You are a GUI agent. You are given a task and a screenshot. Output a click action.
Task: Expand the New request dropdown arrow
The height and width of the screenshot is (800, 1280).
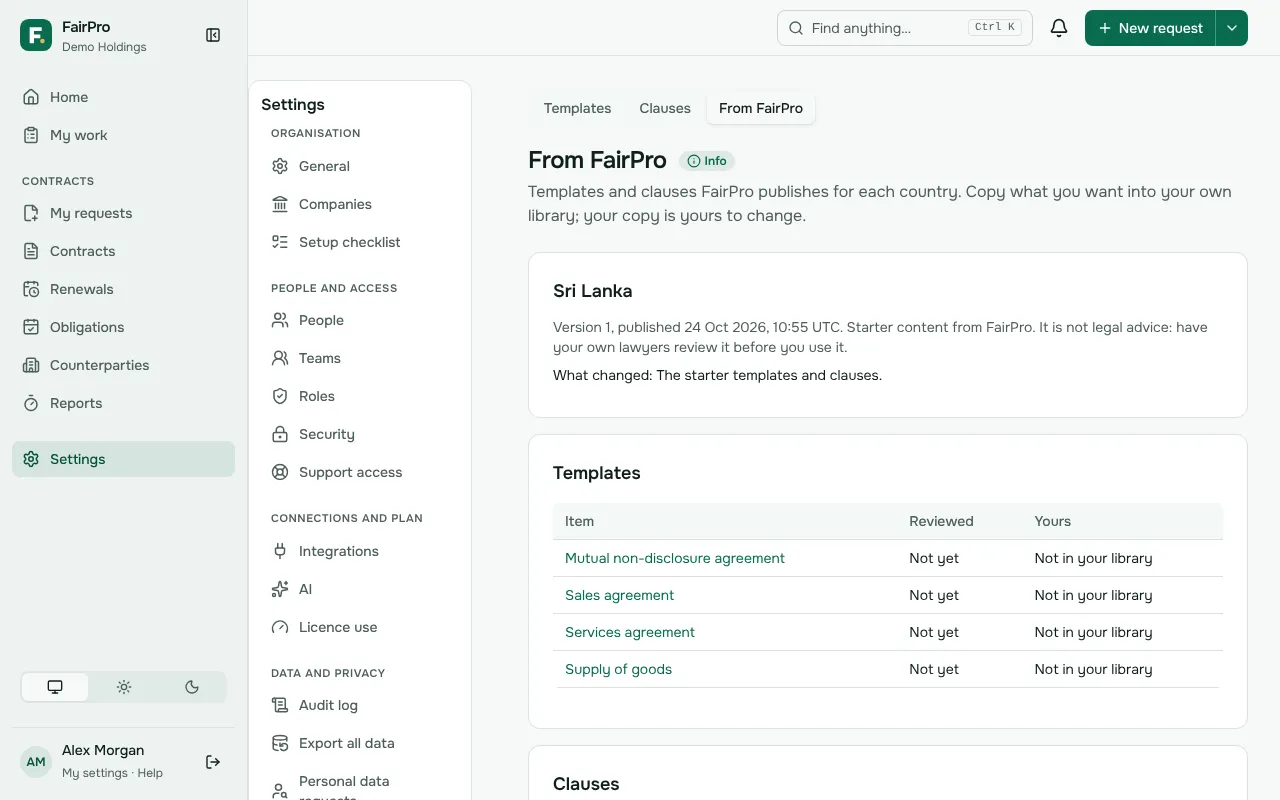[x=1232, y=28]
